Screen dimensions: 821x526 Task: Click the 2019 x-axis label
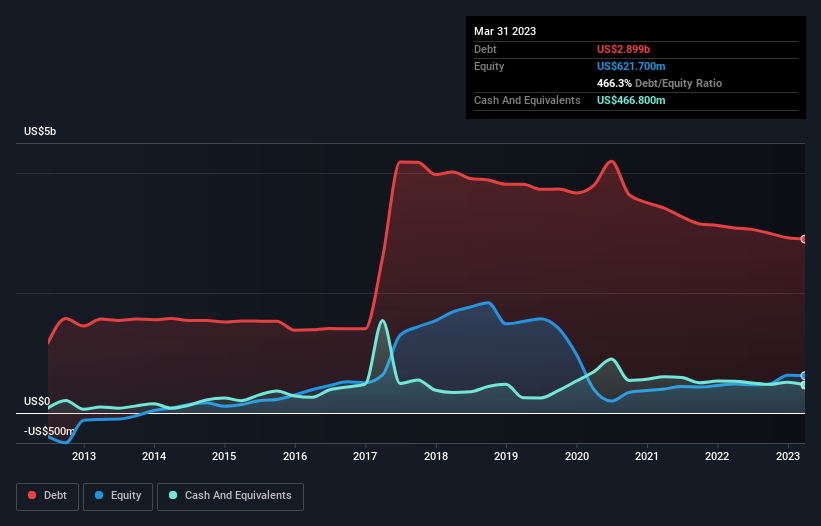(x=506, y=456)
